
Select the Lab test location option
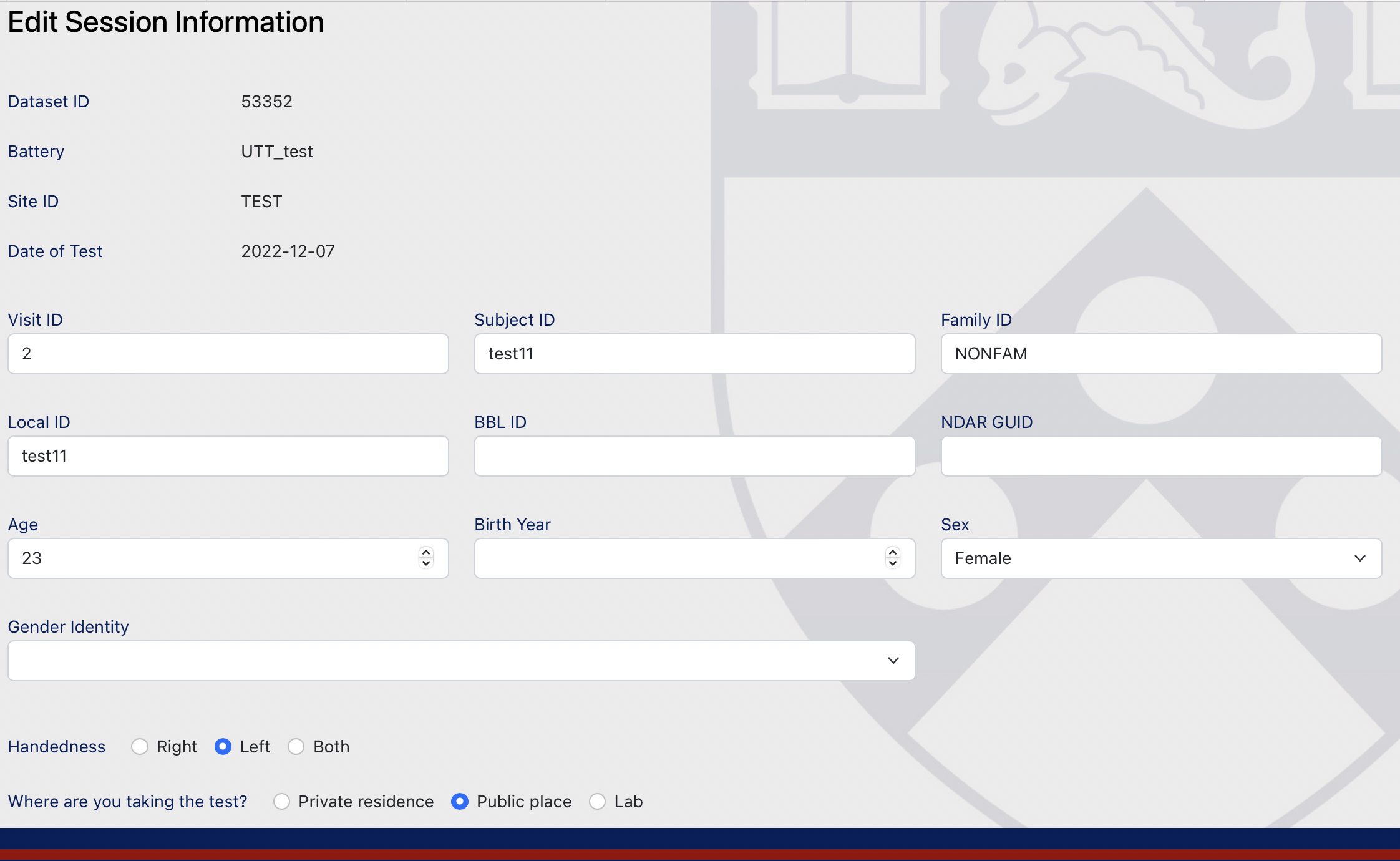pos(597,800)
